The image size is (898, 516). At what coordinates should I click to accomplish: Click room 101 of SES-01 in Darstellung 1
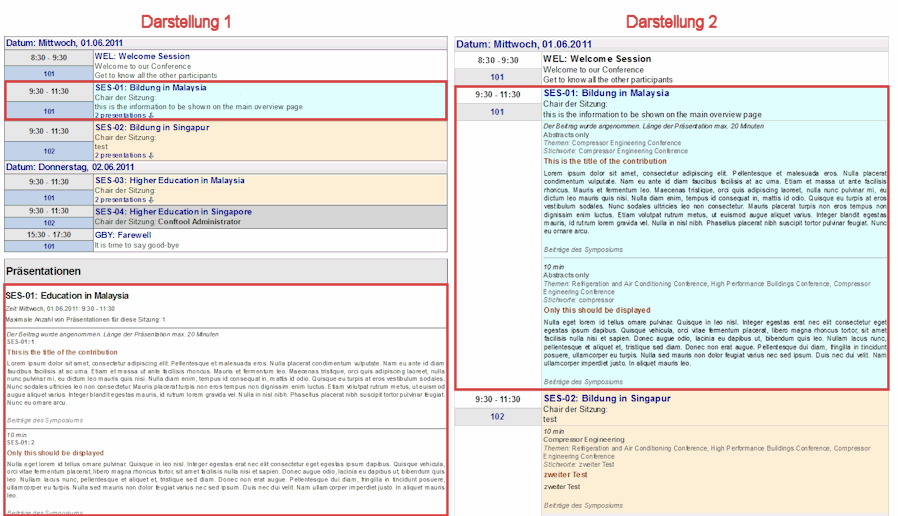click(x=49, y=112)
